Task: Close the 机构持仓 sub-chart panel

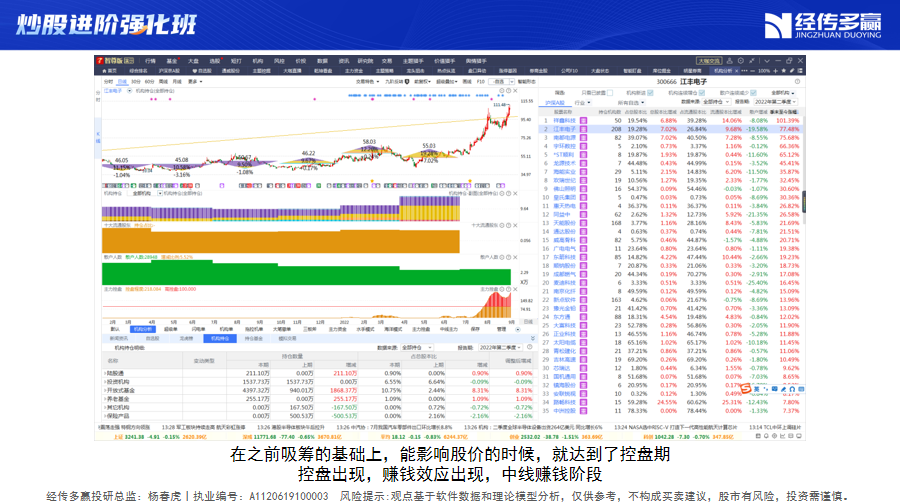Action: [x=515, y=194]
